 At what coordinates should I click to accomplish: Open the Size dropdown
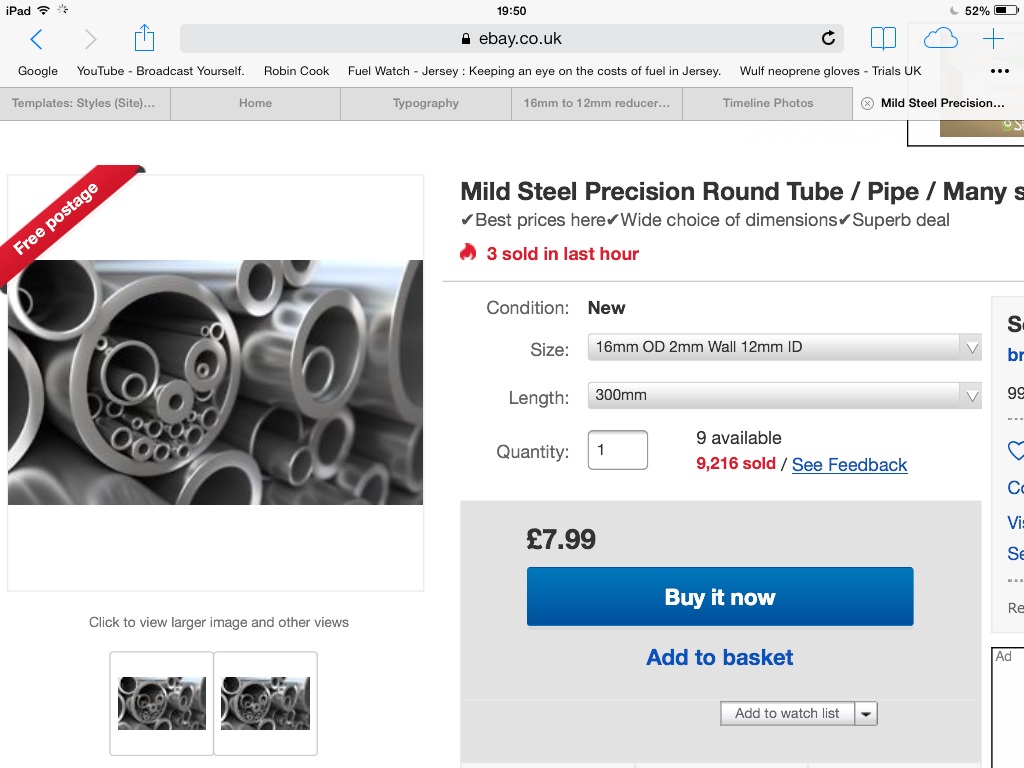[x=784, y=347]
